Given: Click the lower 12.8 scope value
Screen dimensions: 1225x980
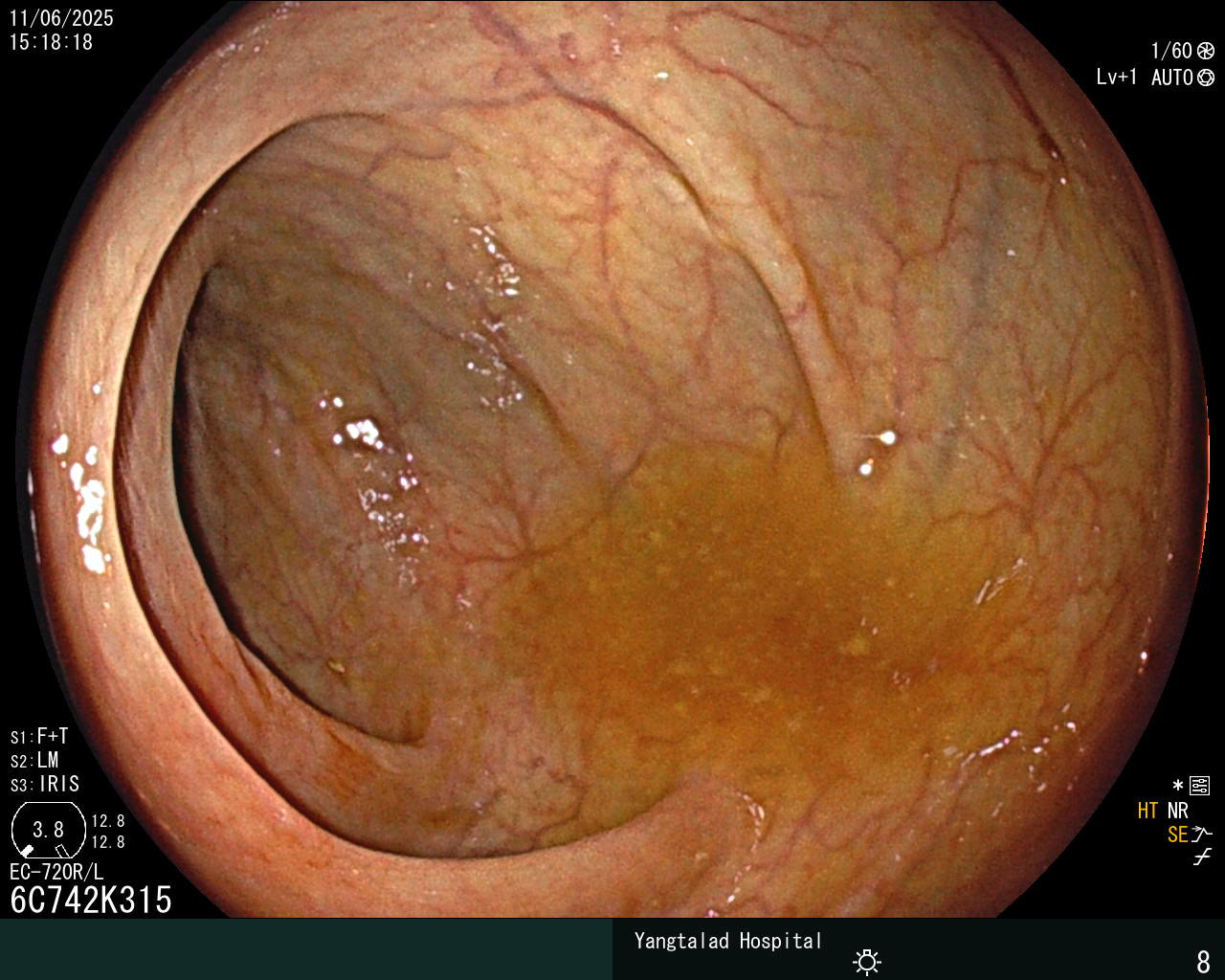Looking at the screenshot, I should (108, 842).
